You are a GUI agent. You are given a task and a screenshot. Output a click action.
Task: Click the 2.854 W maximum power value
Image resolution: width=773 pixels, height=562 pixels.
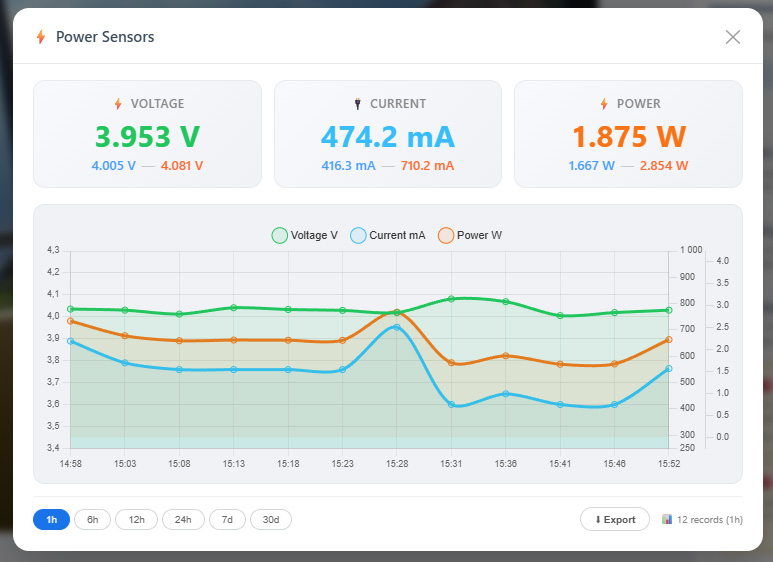click(664, 166)
